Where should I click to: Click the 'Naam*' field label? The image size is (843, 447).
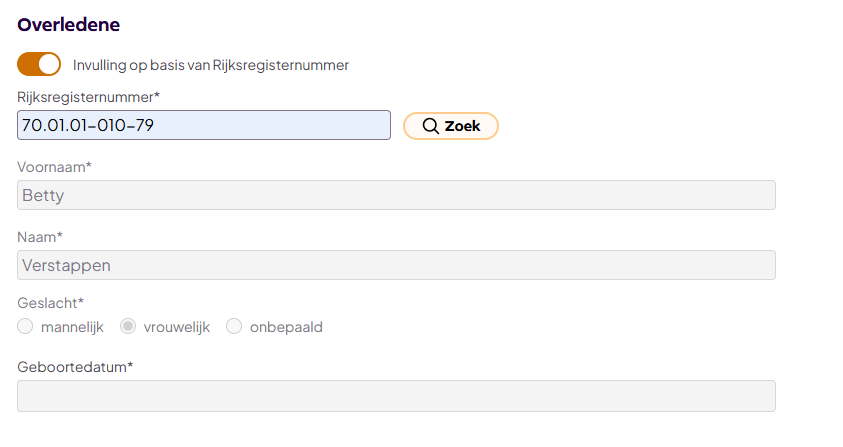40,237
